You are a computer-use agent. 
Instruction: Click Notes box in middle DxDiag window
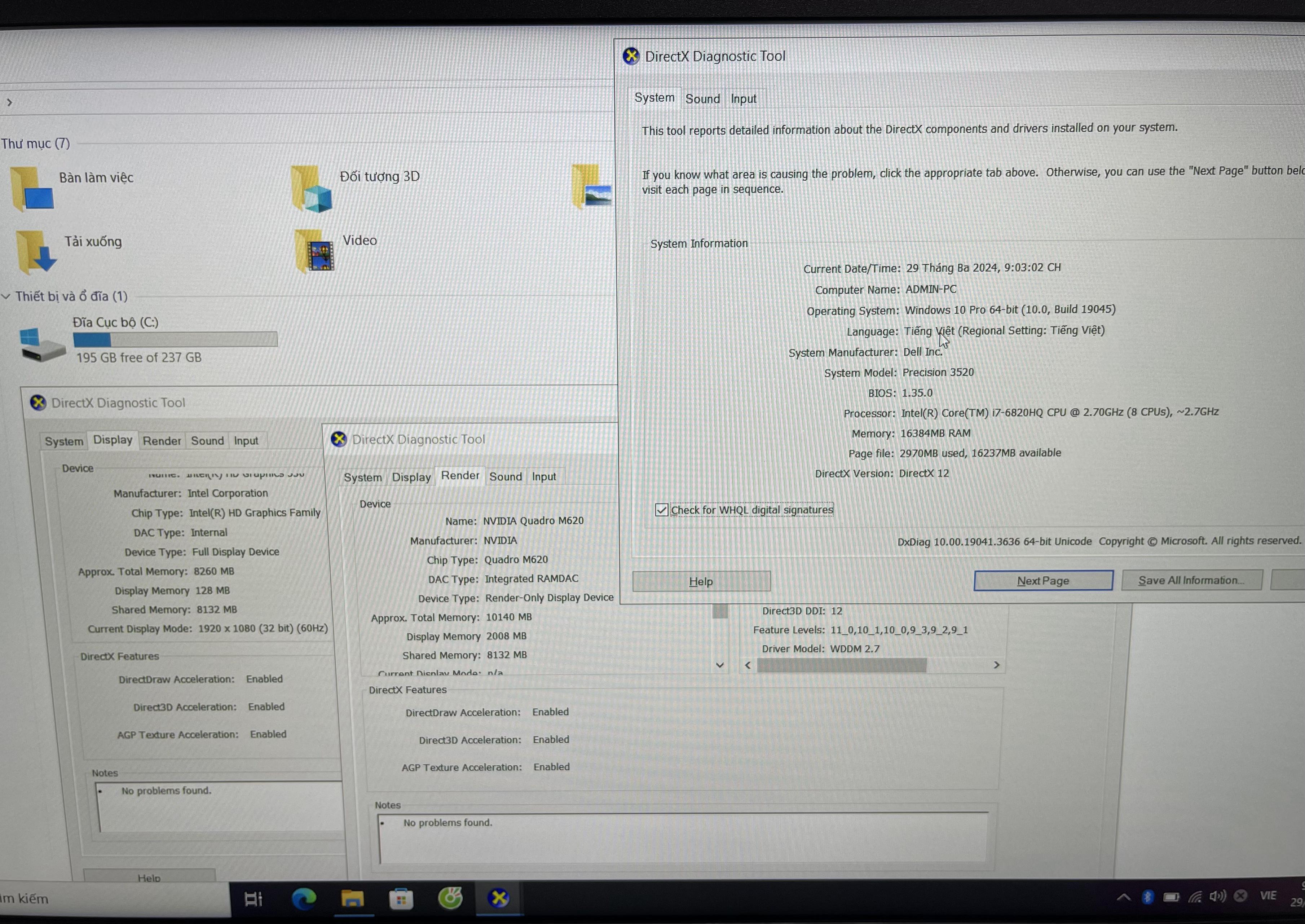[683, 837]
